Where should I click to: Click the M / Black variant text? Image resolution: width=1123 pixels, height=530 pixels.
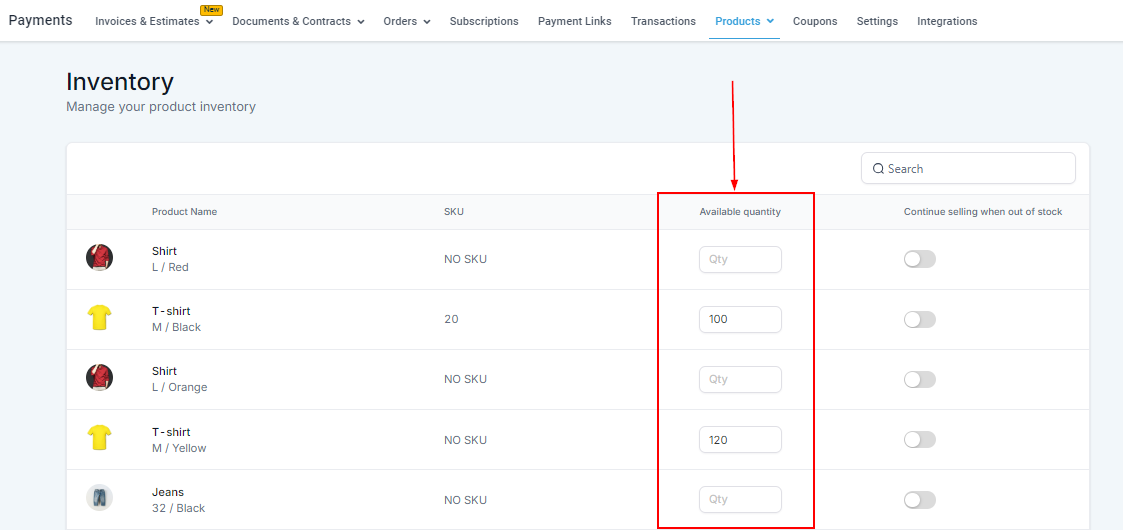176,327
